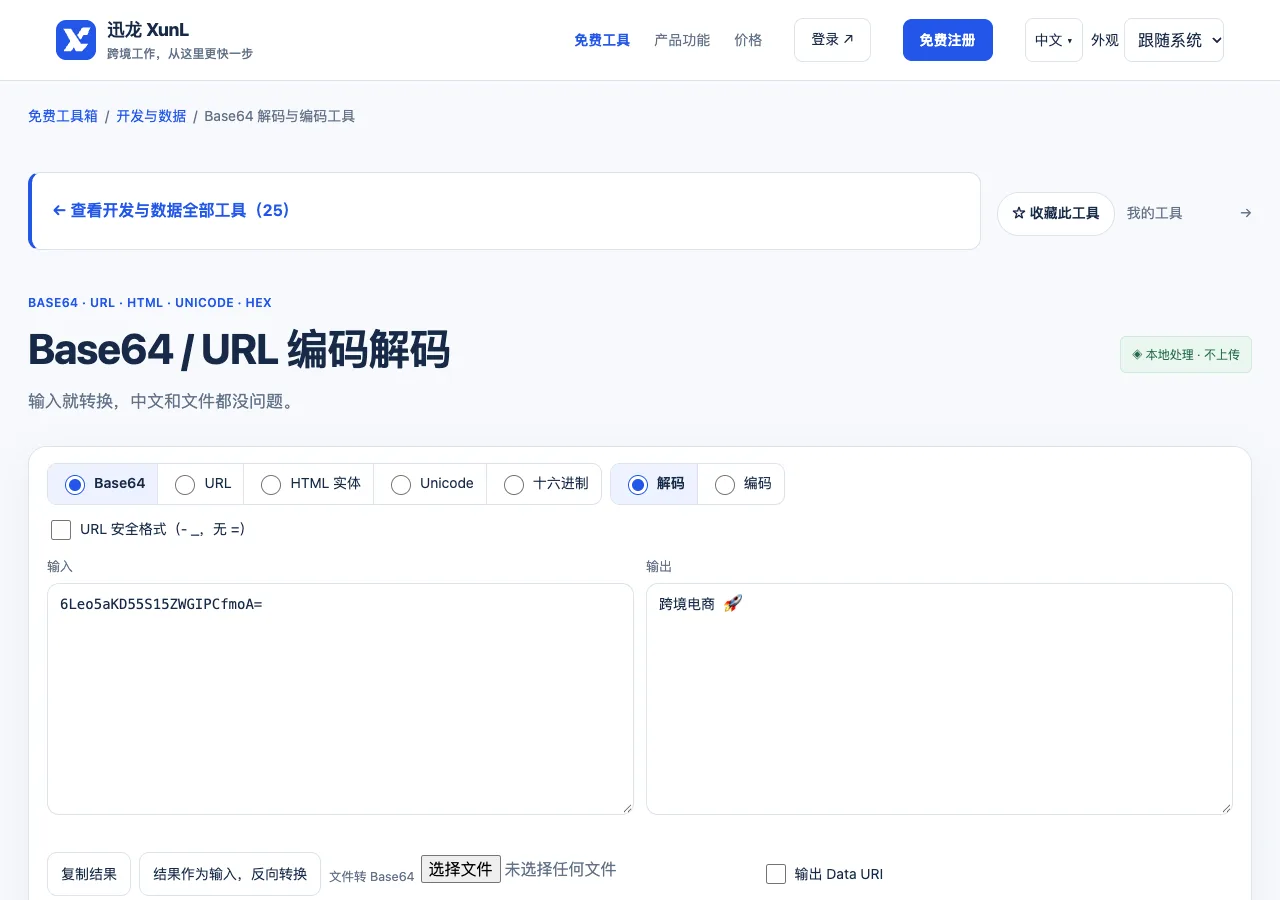The height and width of the screenshot is (900, 1280).
Task: Open the 价格 nav item
Action: [x=748, y=40]
